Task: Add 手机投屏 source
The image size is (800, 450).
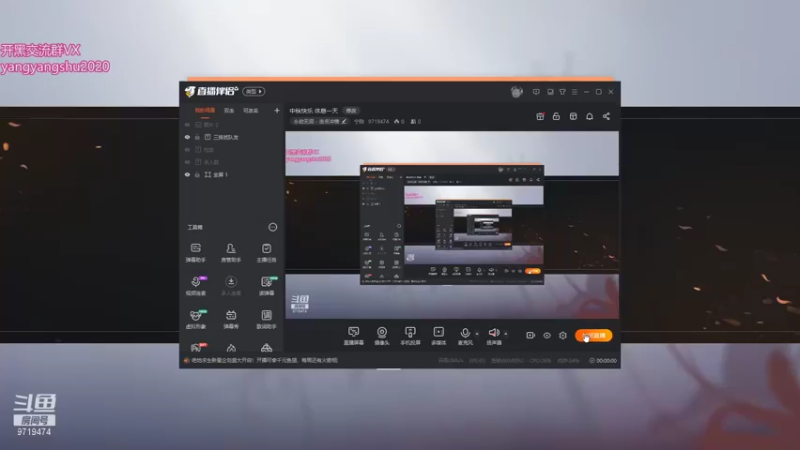Action: pyautogui.click(x=410, y=336)
